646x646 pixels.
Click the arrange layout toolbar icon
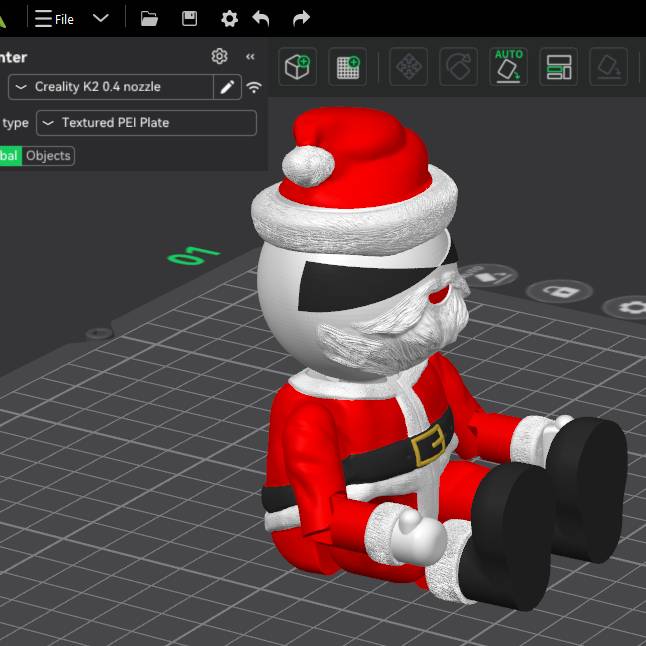[559, 67]
